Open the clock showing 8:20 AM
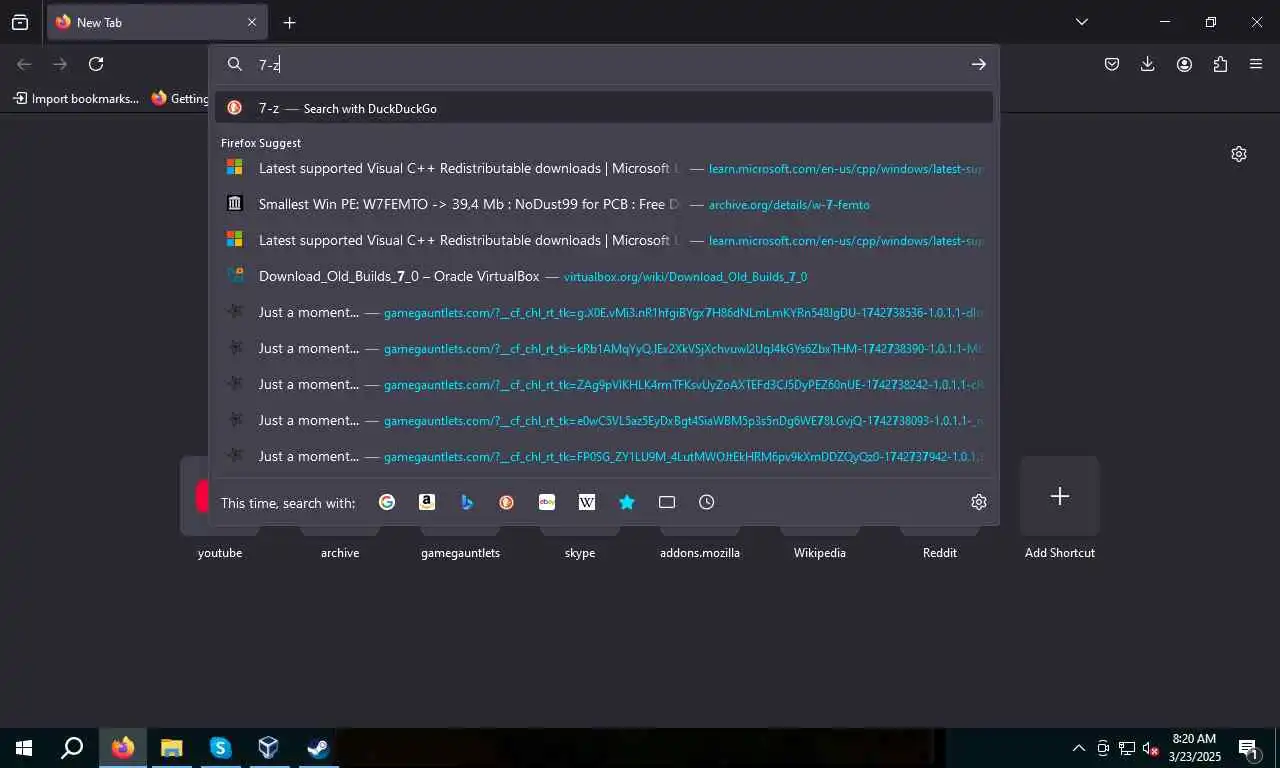The height and width of the screenshot is (768, 1280). click(x=1194, y=748)
